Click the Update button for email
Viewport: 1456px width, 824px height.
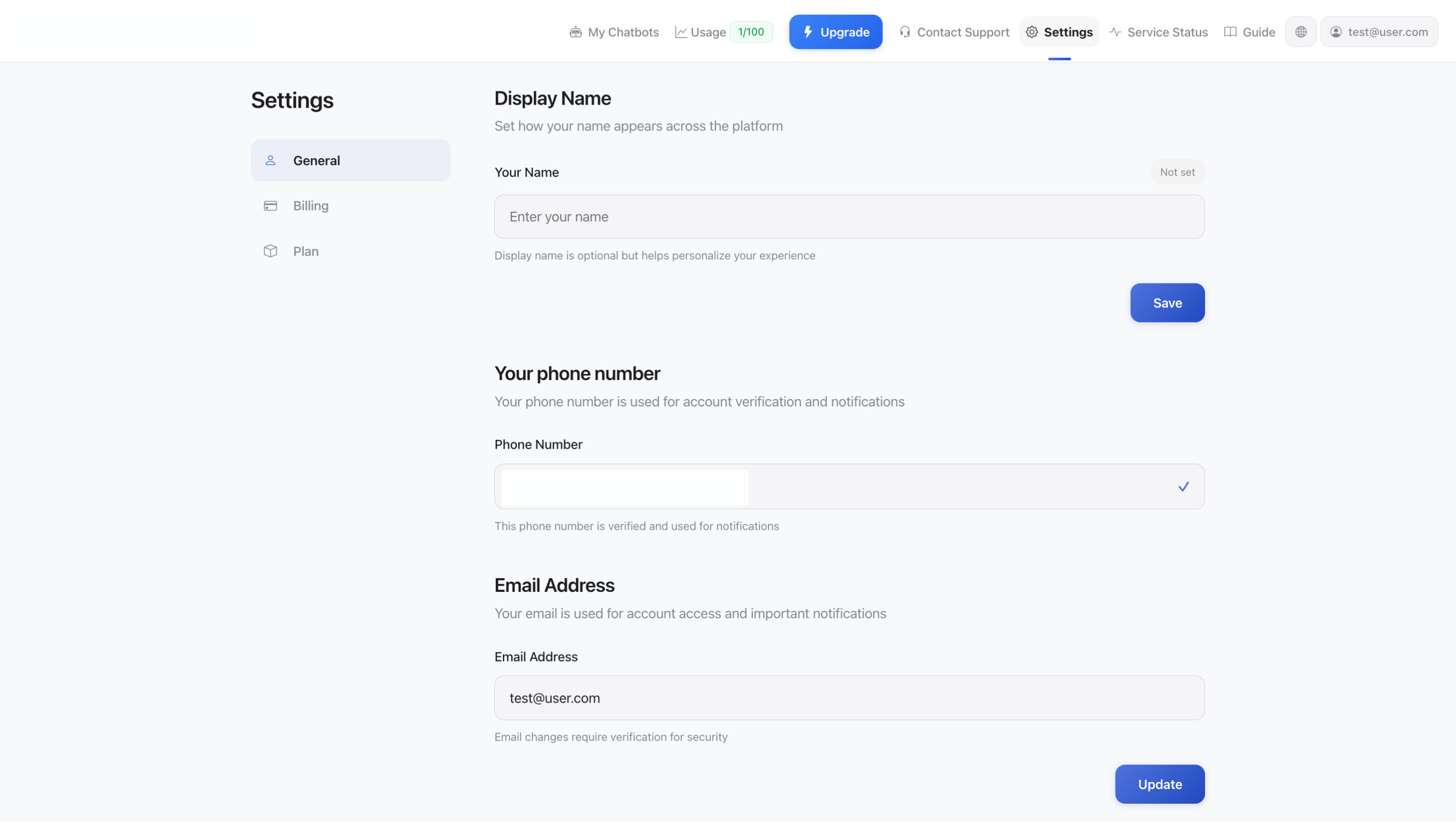[1159, 784]
